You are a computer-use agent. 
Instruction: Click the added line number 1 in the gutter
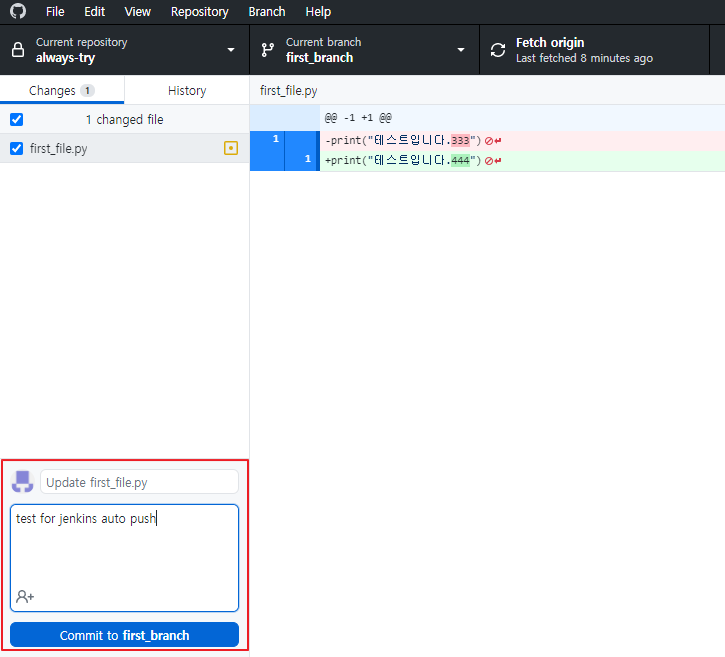tap(308, 159)
